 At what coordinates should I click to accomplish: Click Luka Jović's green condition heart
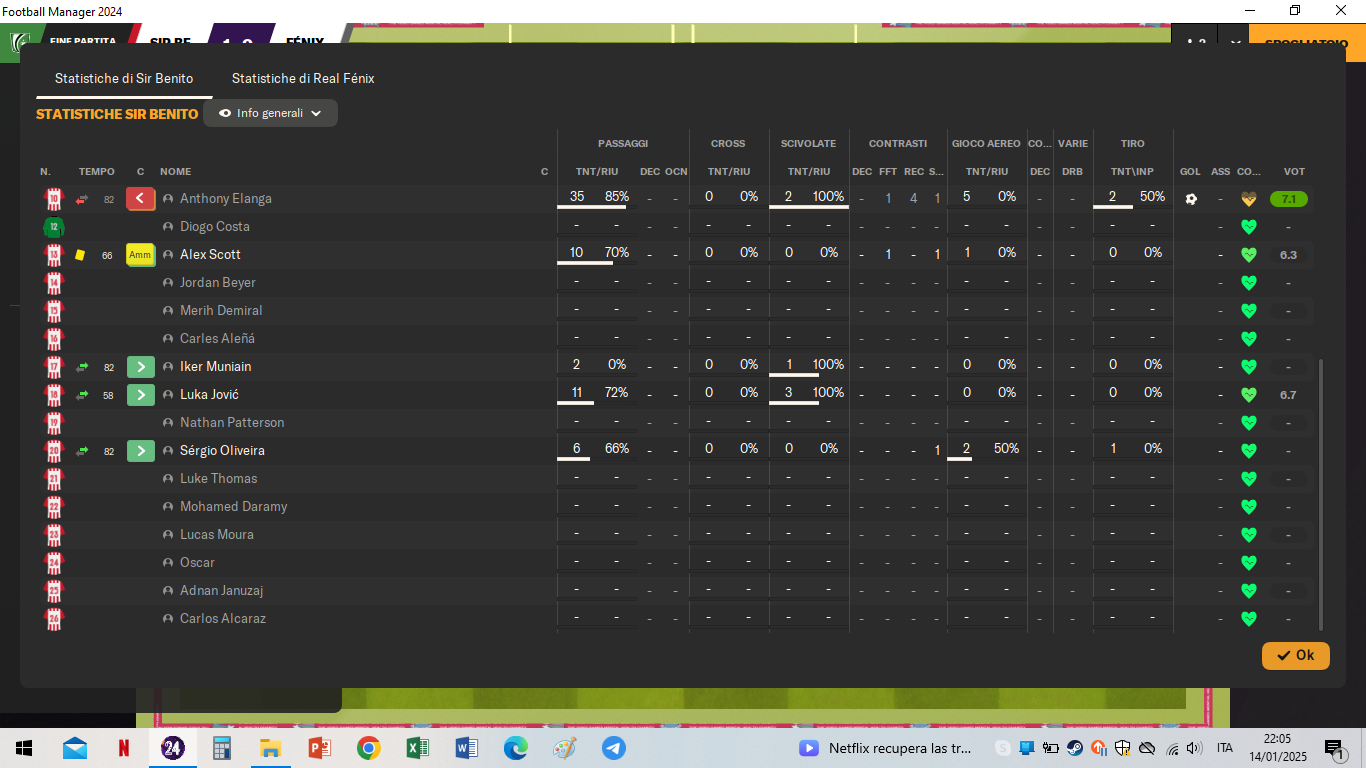(x=1248, y=395)
